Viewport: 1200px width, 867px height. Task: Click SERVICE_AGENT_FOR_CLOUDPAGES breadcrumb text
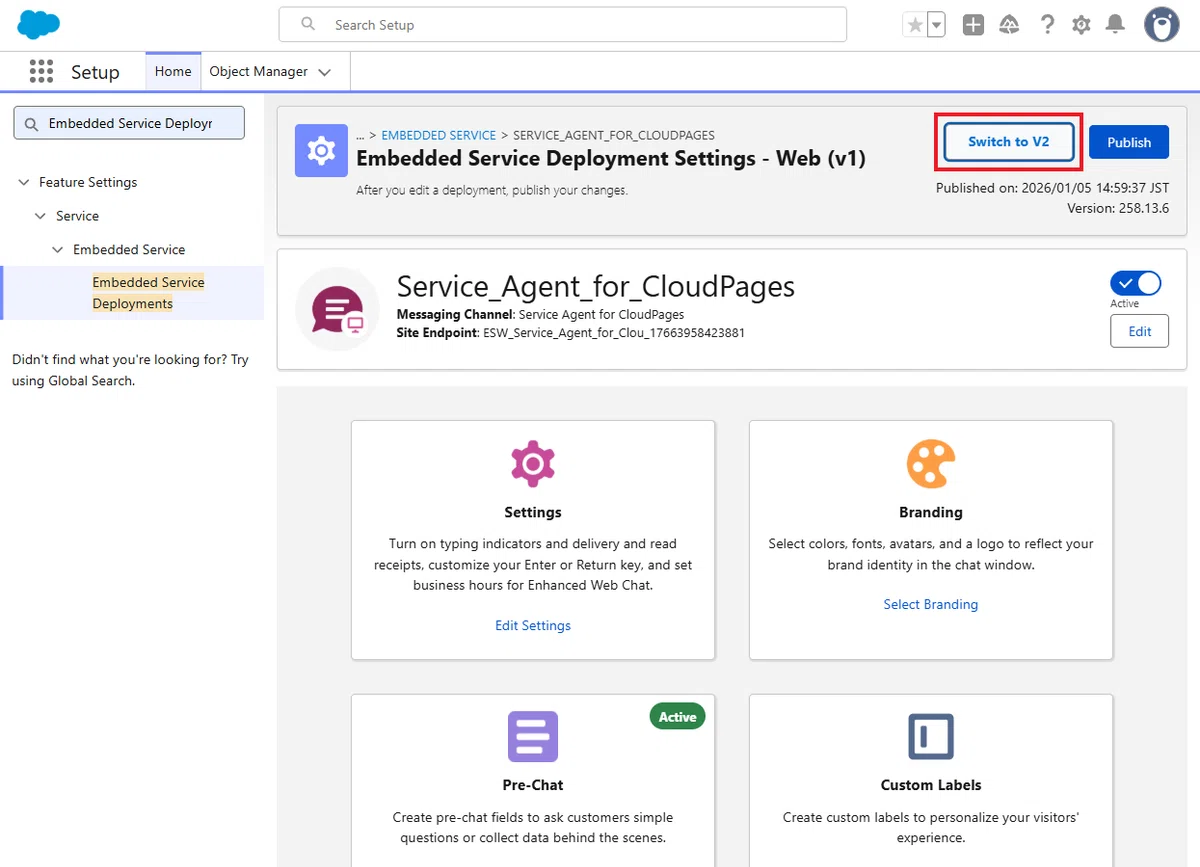pos(614,135)
